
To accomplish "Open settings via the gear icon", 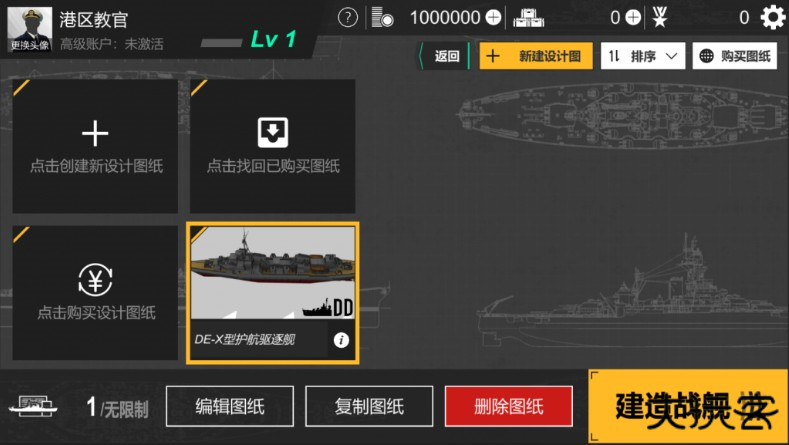I will pyautogui.click(x=772, y=18).
